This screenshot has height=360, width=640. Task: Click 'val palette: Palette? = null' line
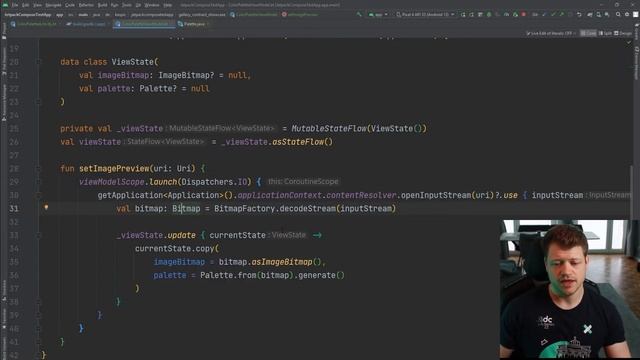point(144,89)
